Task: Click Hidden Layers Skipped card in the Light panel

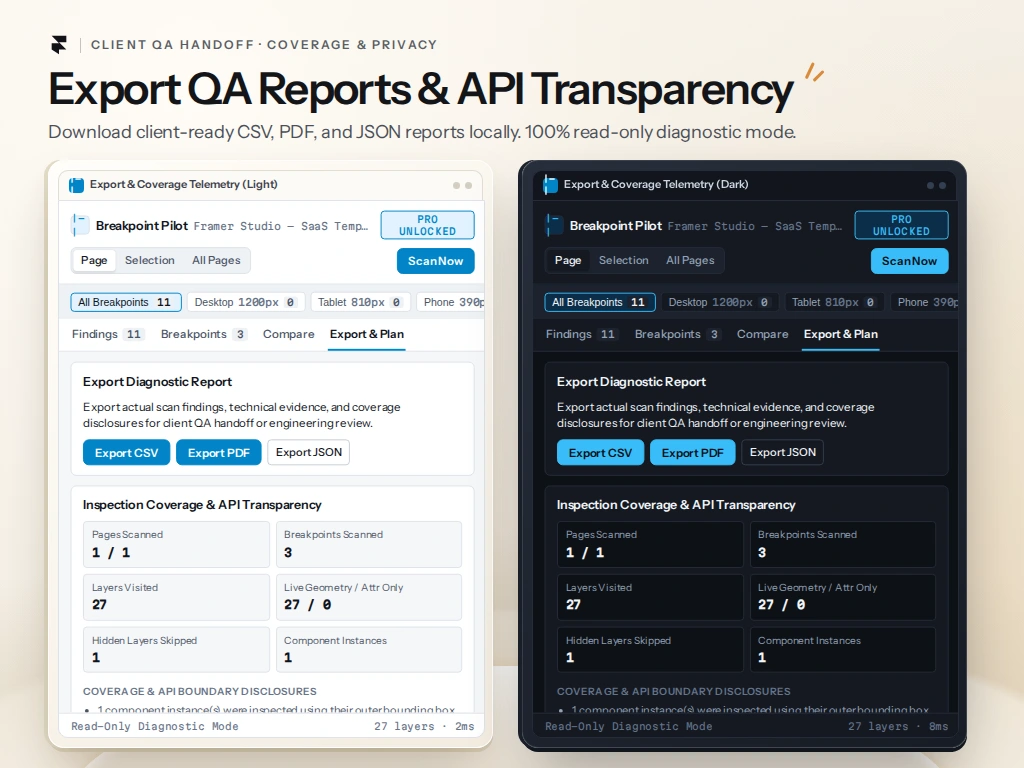Action: coord(176,650)
